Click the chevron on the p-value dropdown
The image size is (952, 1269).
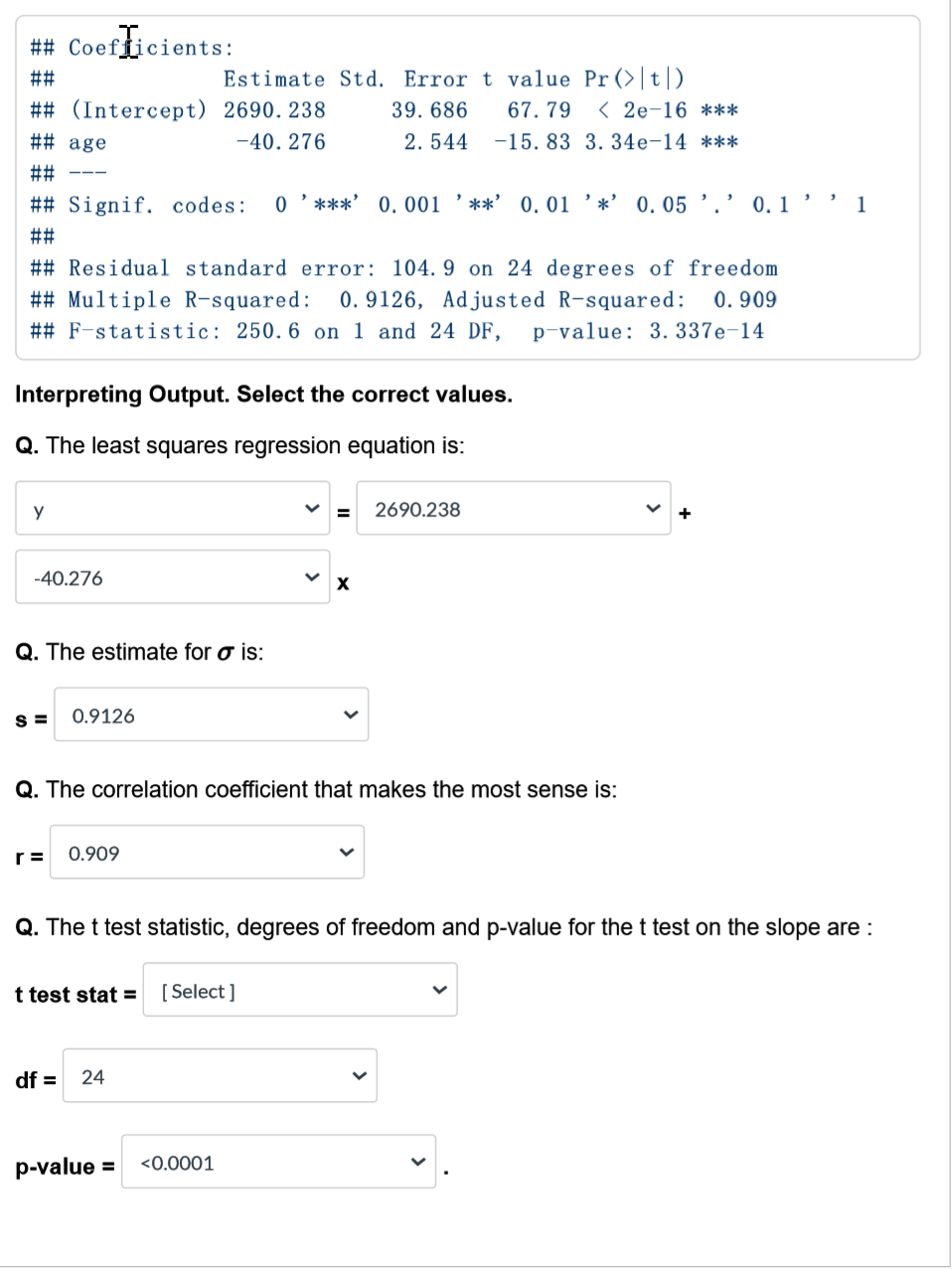tap(416, 1161)
